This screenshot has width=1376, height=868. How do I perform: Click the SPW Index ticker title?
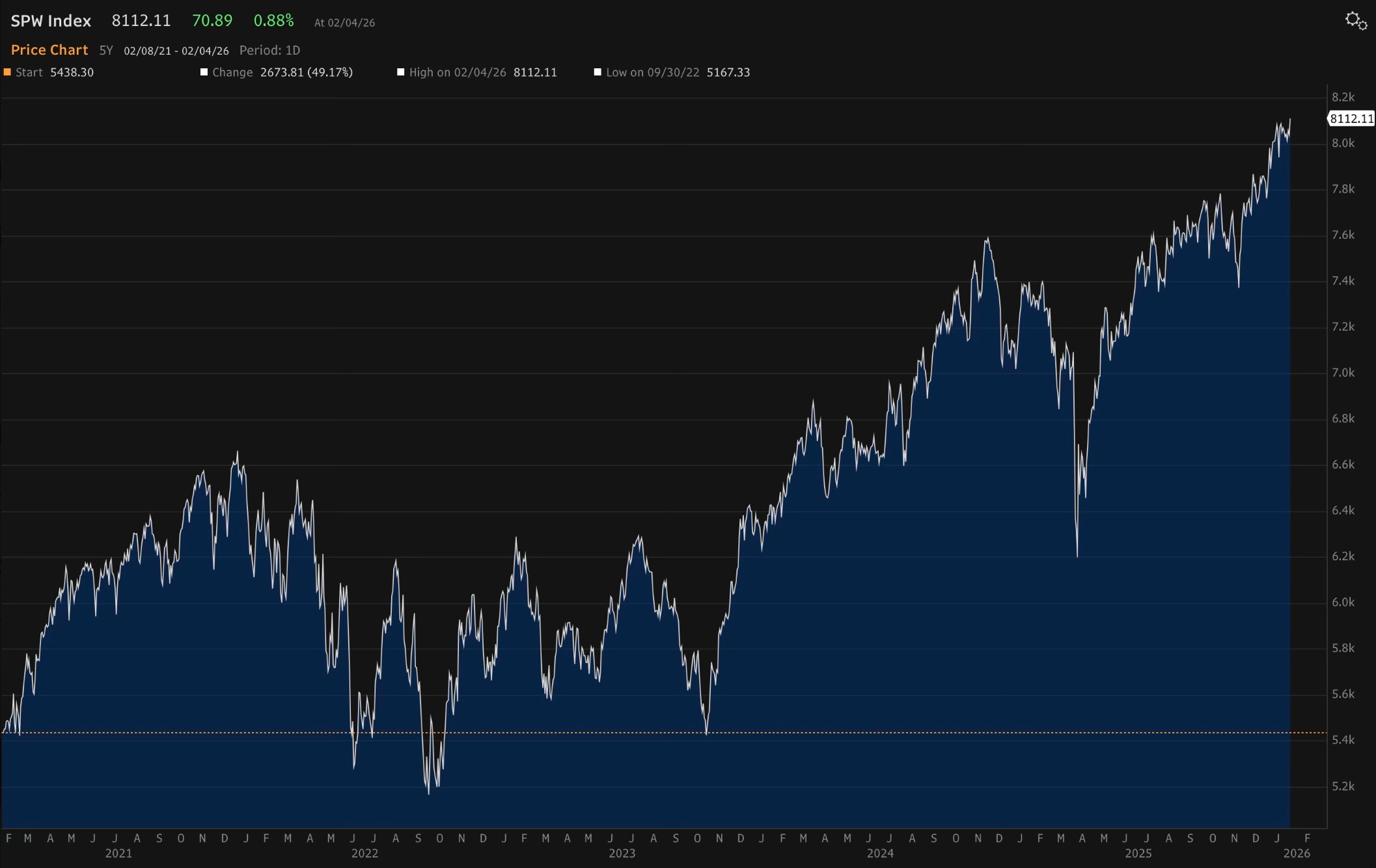(51, 21)
